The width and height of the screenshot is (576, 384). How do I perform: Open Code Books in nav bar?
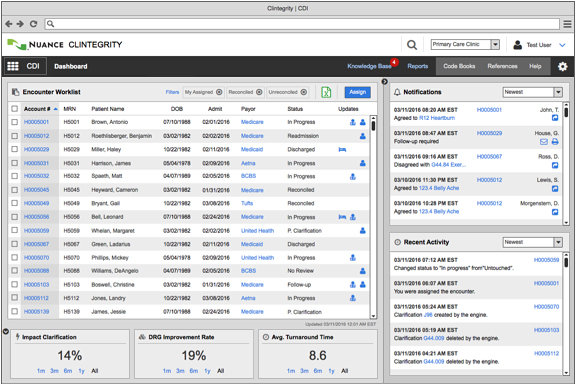tap(459, 66)
